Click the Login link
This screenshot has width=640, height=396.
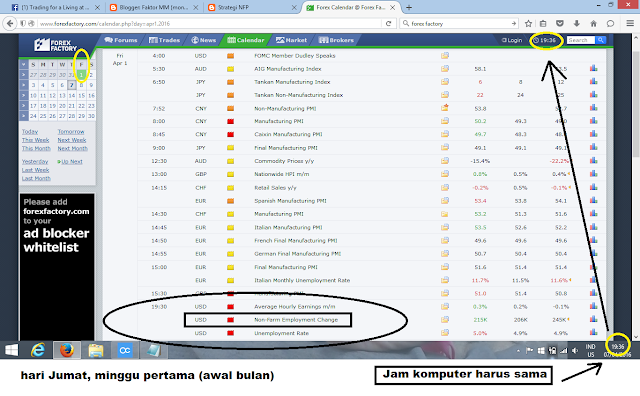[512, 40]
